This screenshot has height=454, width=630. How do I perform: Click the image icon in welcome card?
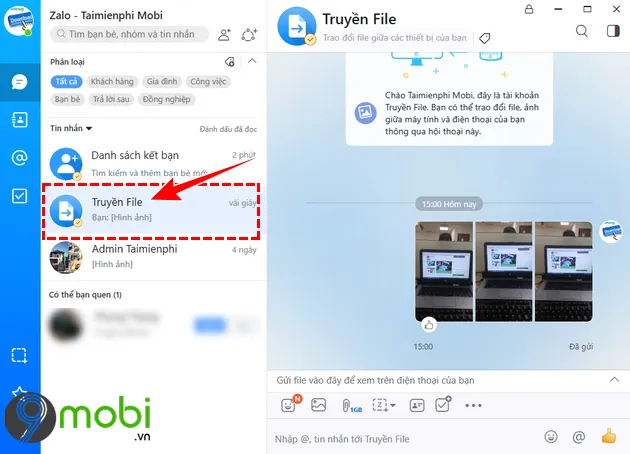(365, 113)
